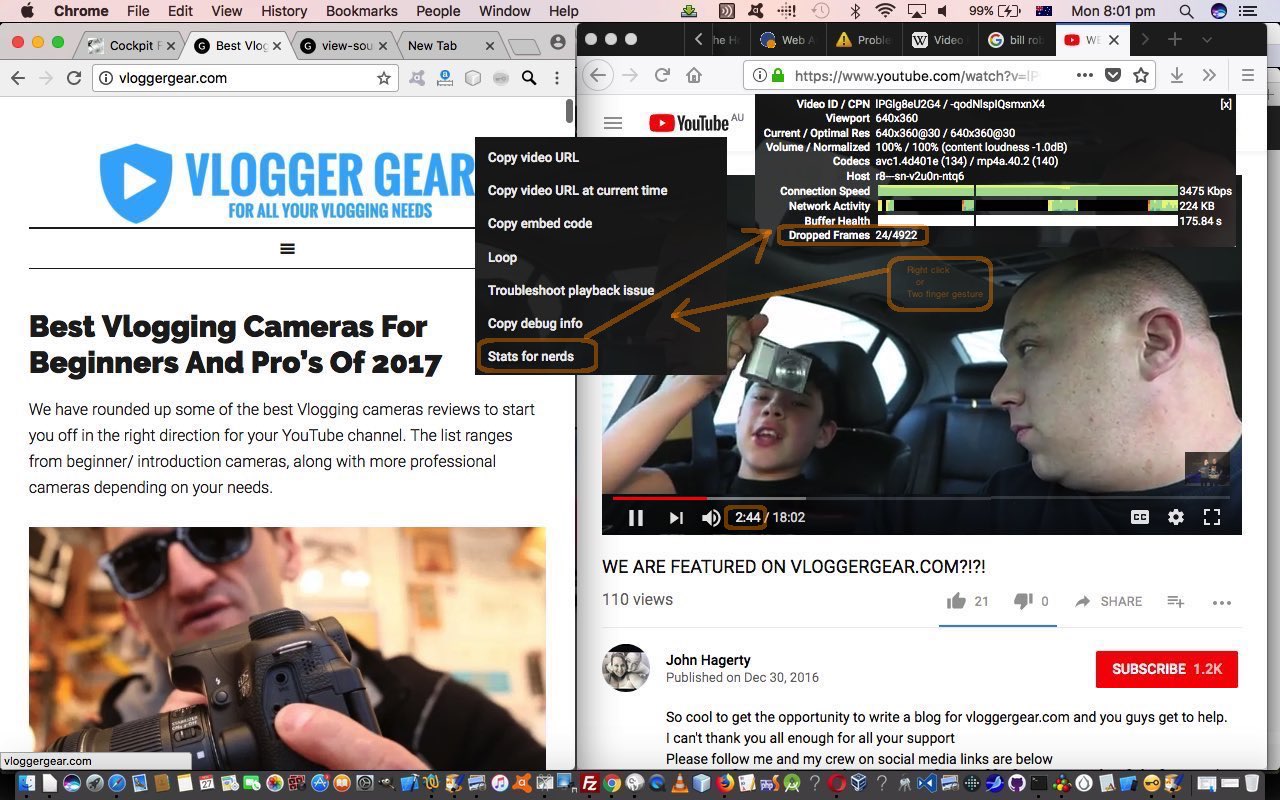1280x800 pixels.
Task: Pause the YouTube video
Action: tap(635, 517)
